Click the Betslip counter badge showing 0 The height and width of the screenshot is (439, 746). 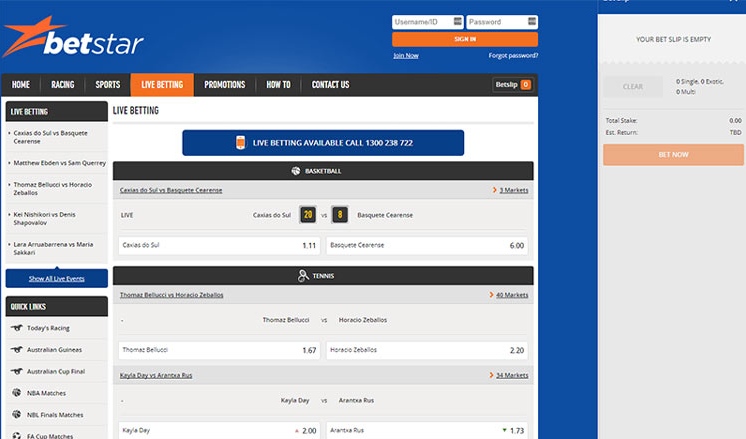pyautogui.click(x=526, y=85)
